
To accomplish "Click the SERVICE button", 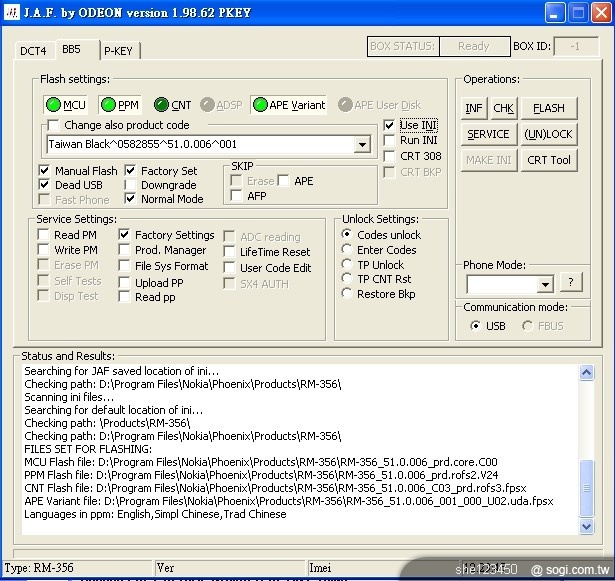I will (x=489, y=134).
